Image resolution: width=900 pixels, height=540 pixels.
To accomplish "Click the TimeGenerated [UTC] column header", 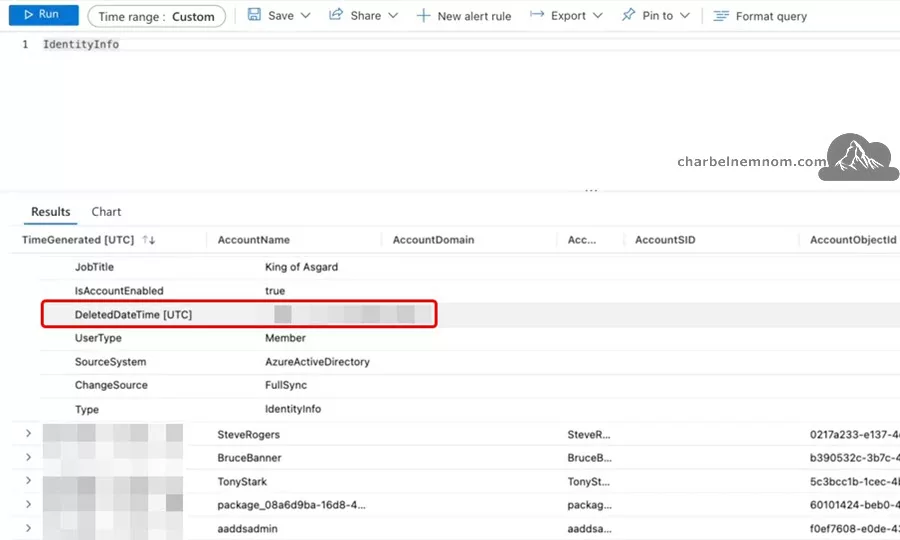I will (x=77, y=240).
